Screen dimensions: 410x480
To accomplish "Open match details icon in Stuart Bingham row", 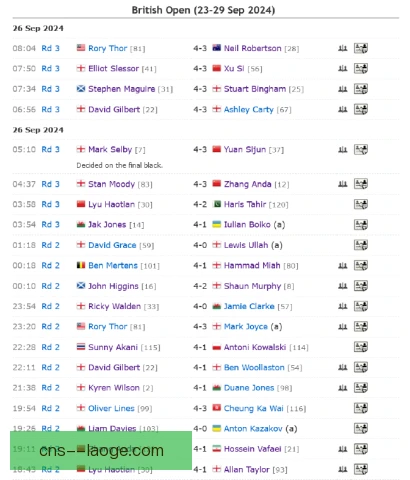I will click(361, 89).
